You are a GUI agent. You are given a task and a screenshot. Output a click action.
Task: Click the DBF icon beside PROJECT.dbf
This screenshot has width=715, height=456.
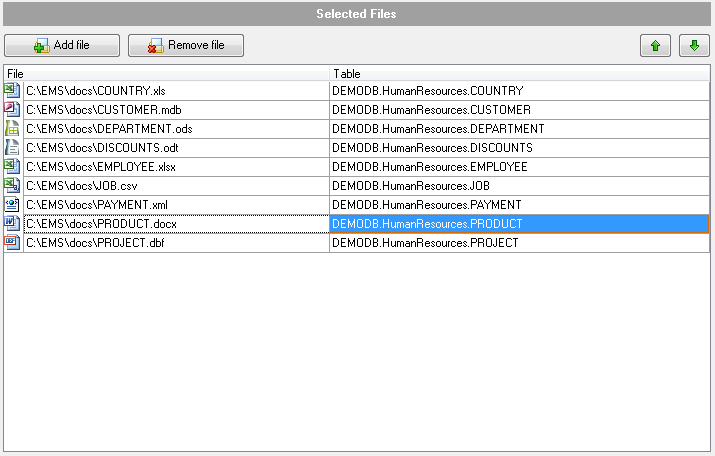click(x=12, y=242)
